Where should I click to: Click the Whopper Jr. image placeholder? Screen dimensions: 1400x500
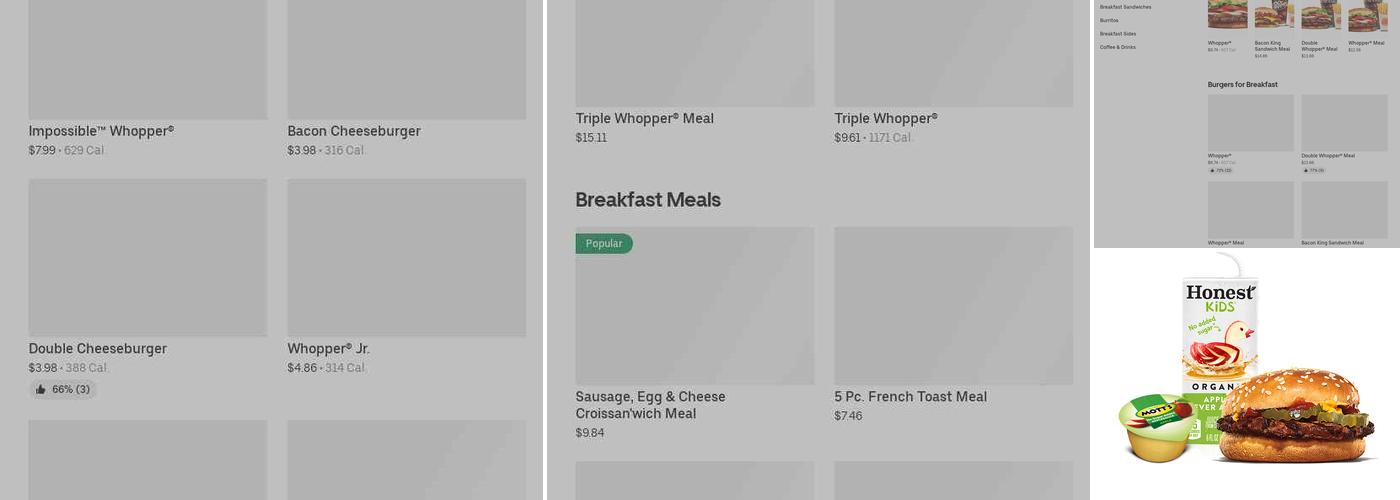[406, 257]
